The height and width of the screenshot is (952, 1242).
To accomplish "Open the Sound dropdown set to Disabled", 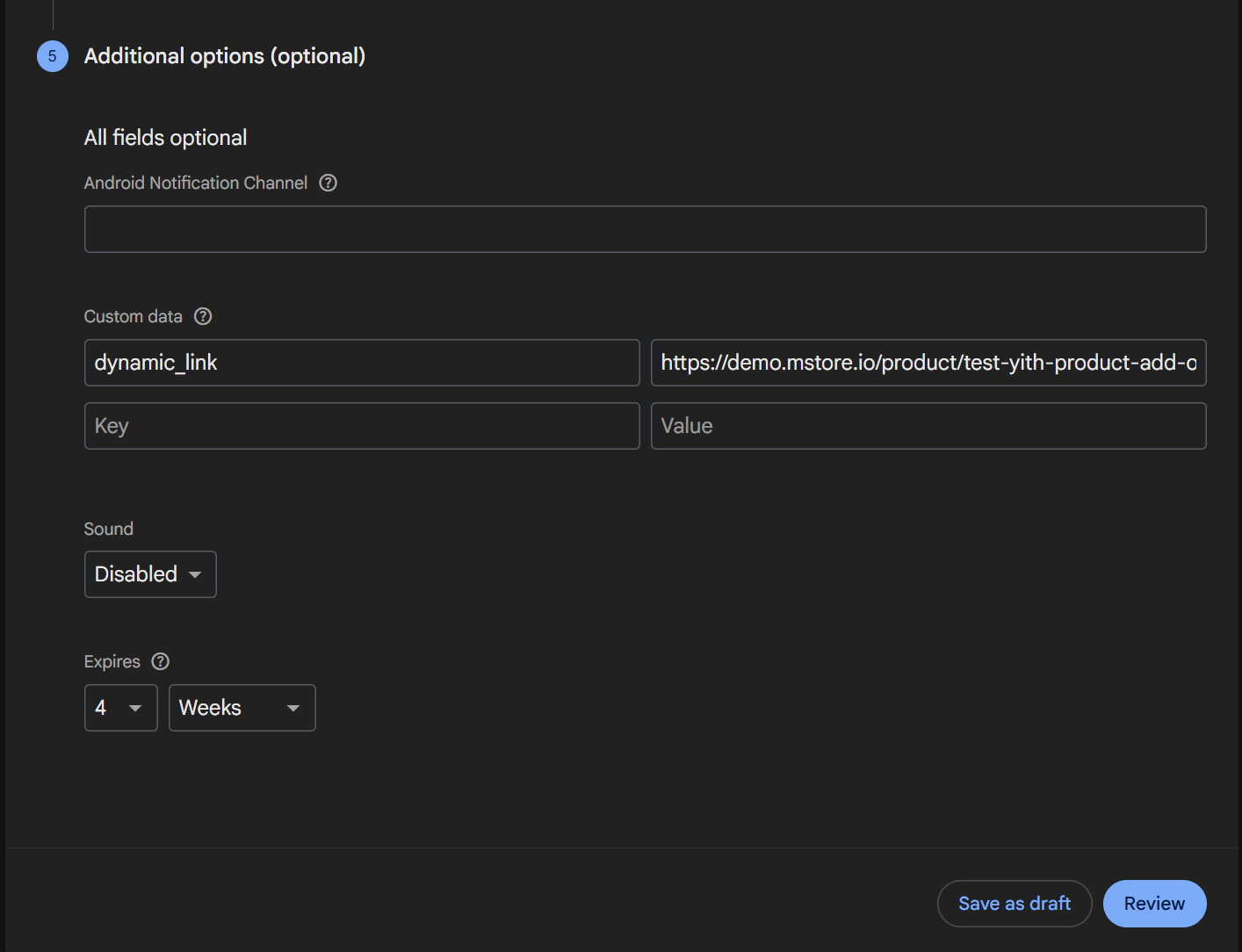I will pos(150,574).
